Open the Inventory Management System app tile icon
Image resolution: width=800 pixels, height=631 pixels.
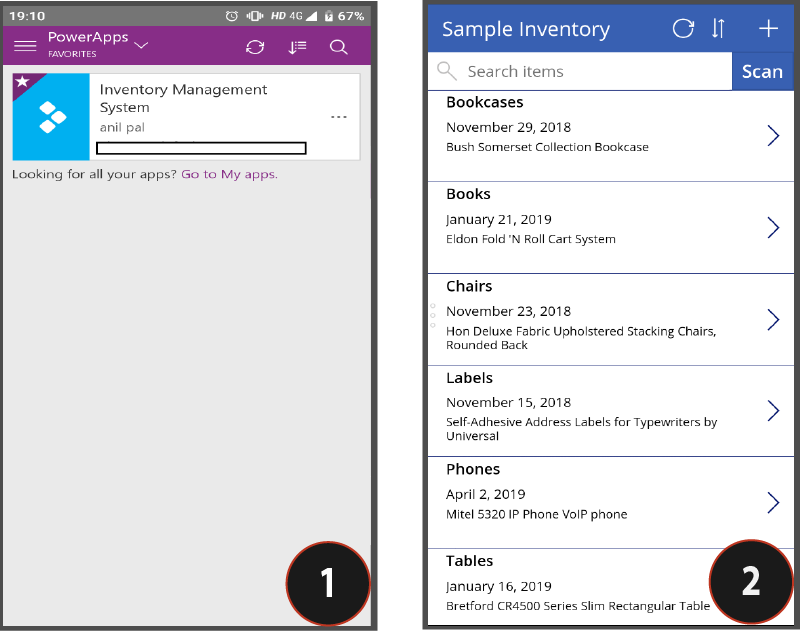click(51, 117)
